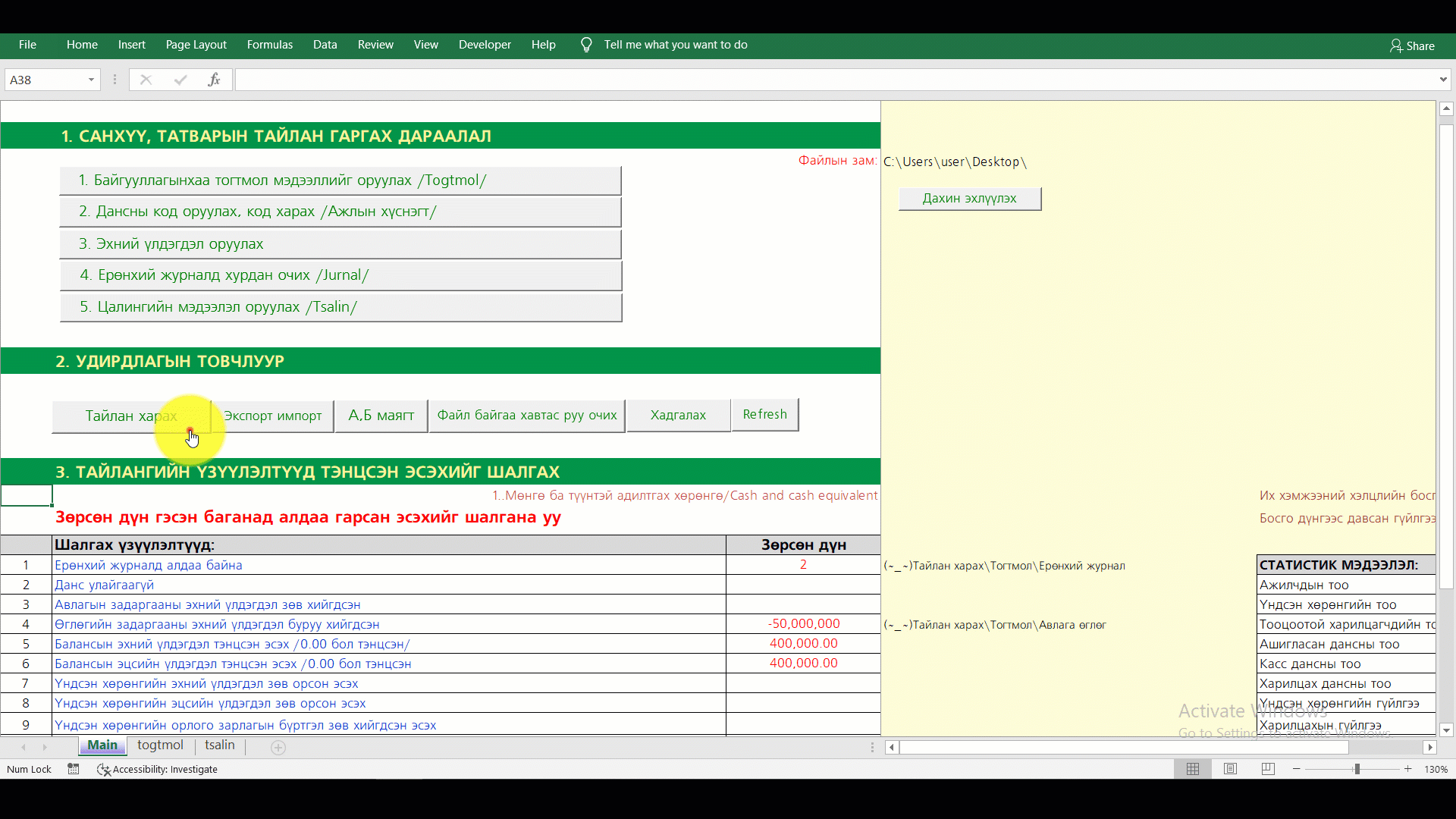
Task: Click the Tell me lightbulb icon
Action: coord(586,45)
